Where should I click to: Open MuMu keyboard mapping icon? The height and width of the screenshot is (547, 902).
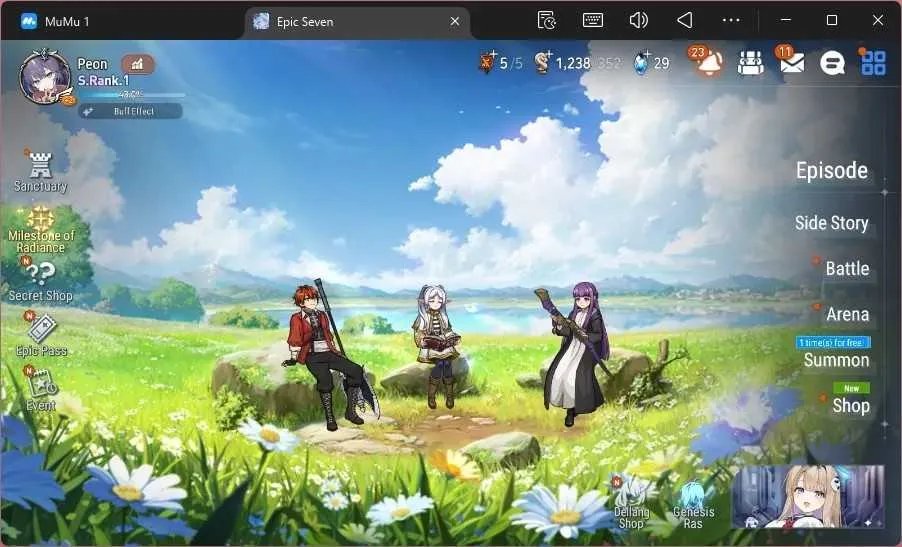point(593,21)
